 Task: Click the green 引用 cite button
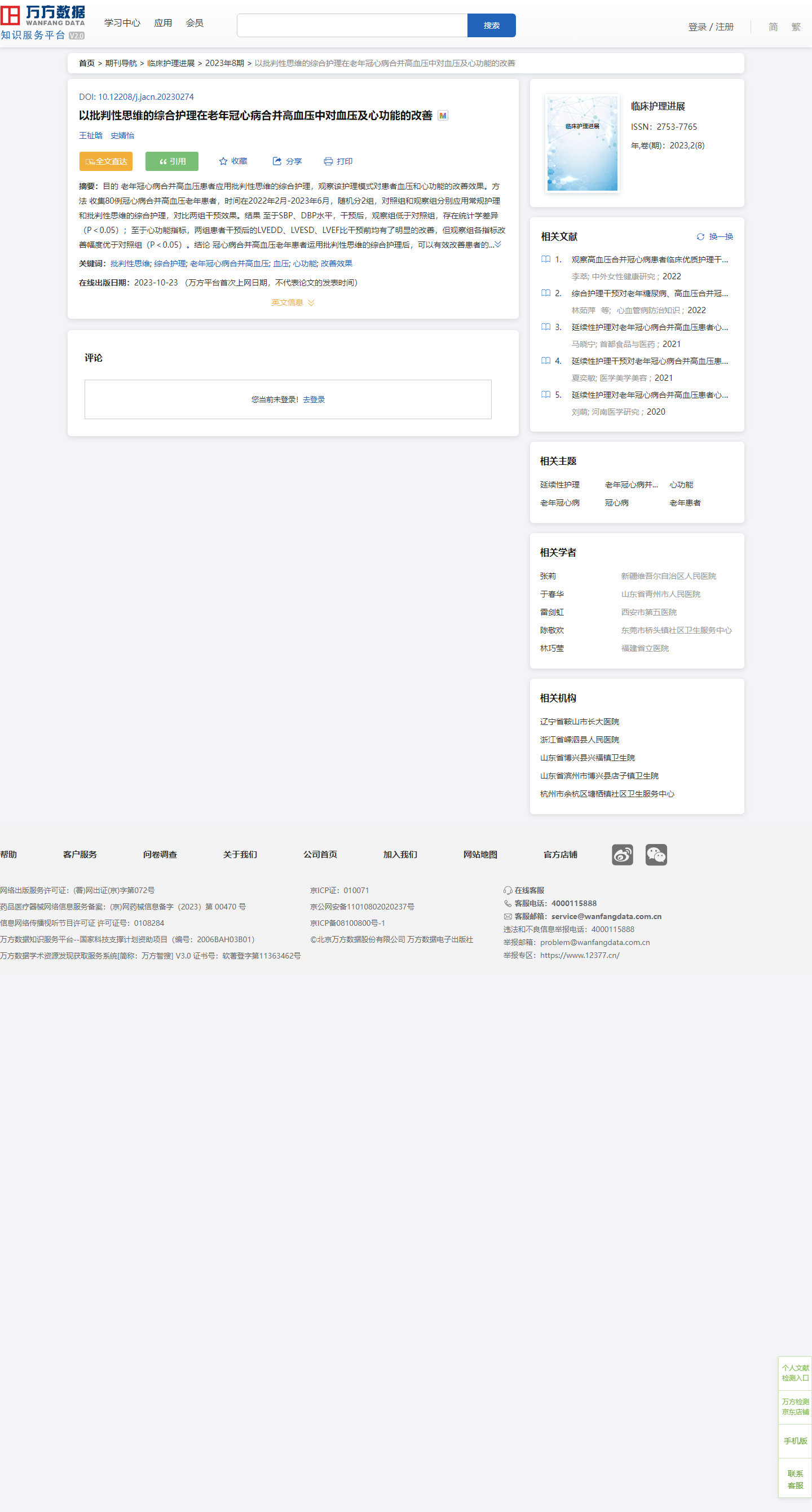pos(172,161)
